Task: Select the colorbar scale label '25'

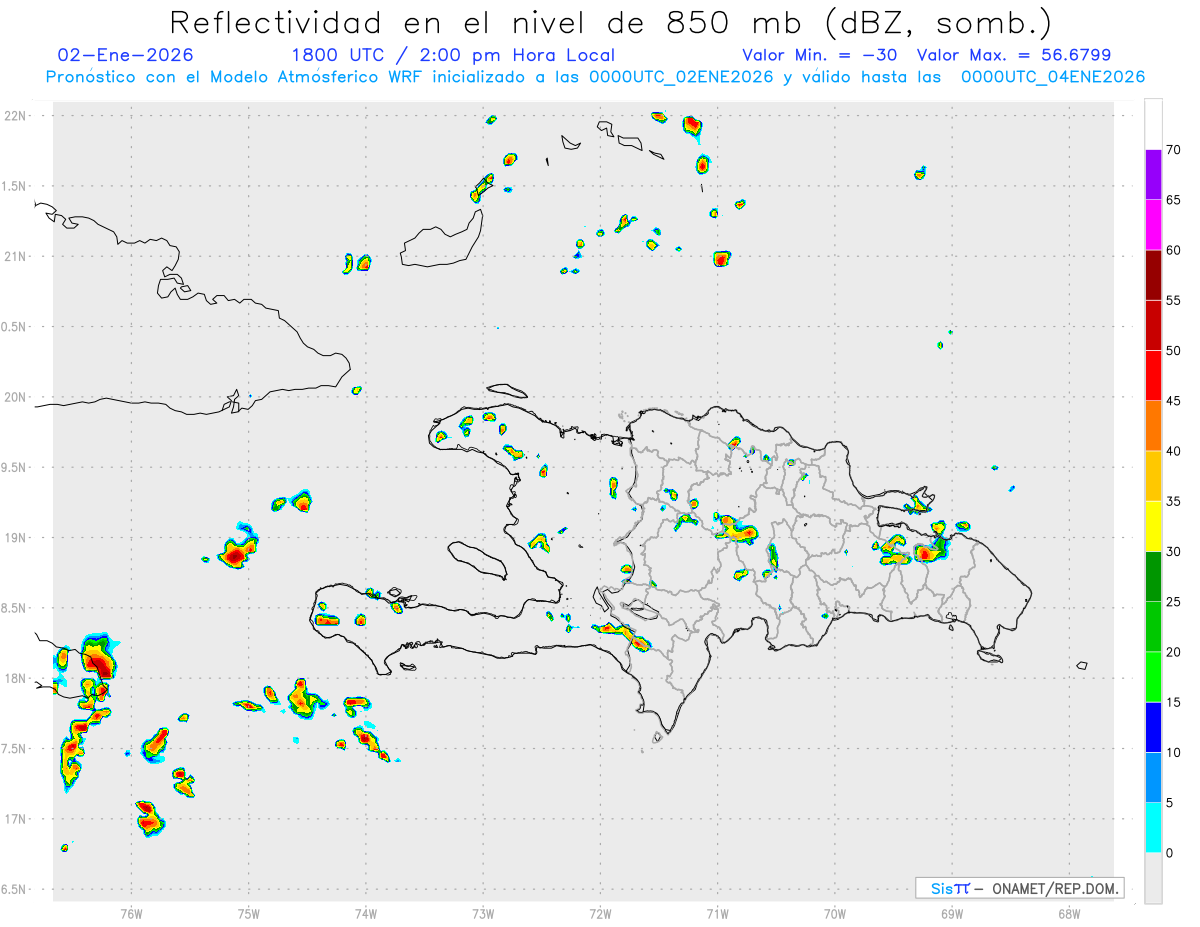Action: tap(1174, 602)
